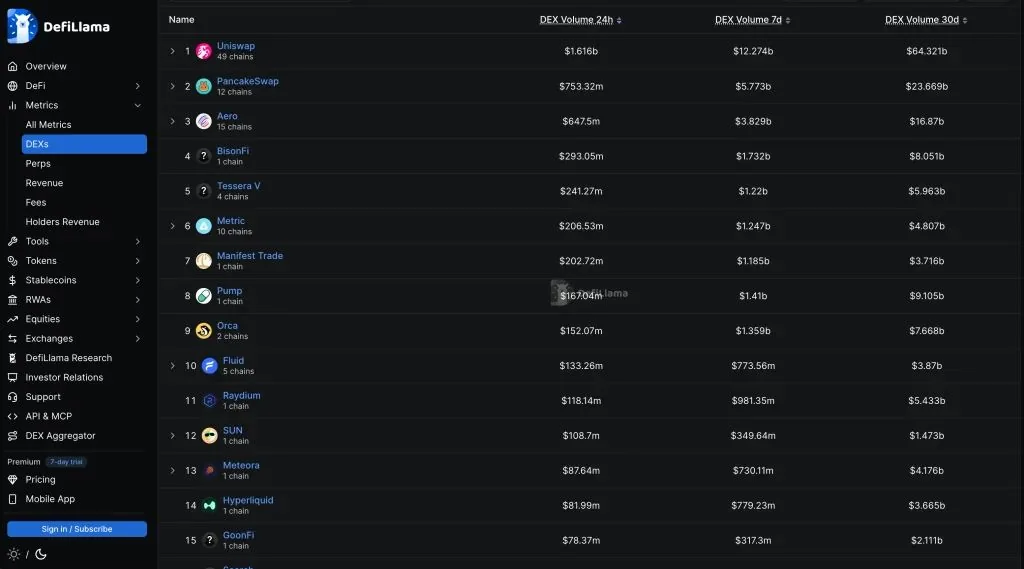Viewport: 1024px width, 569px height.
Task: Click the Sign In / Subscribe button
Action: (77, 528)
